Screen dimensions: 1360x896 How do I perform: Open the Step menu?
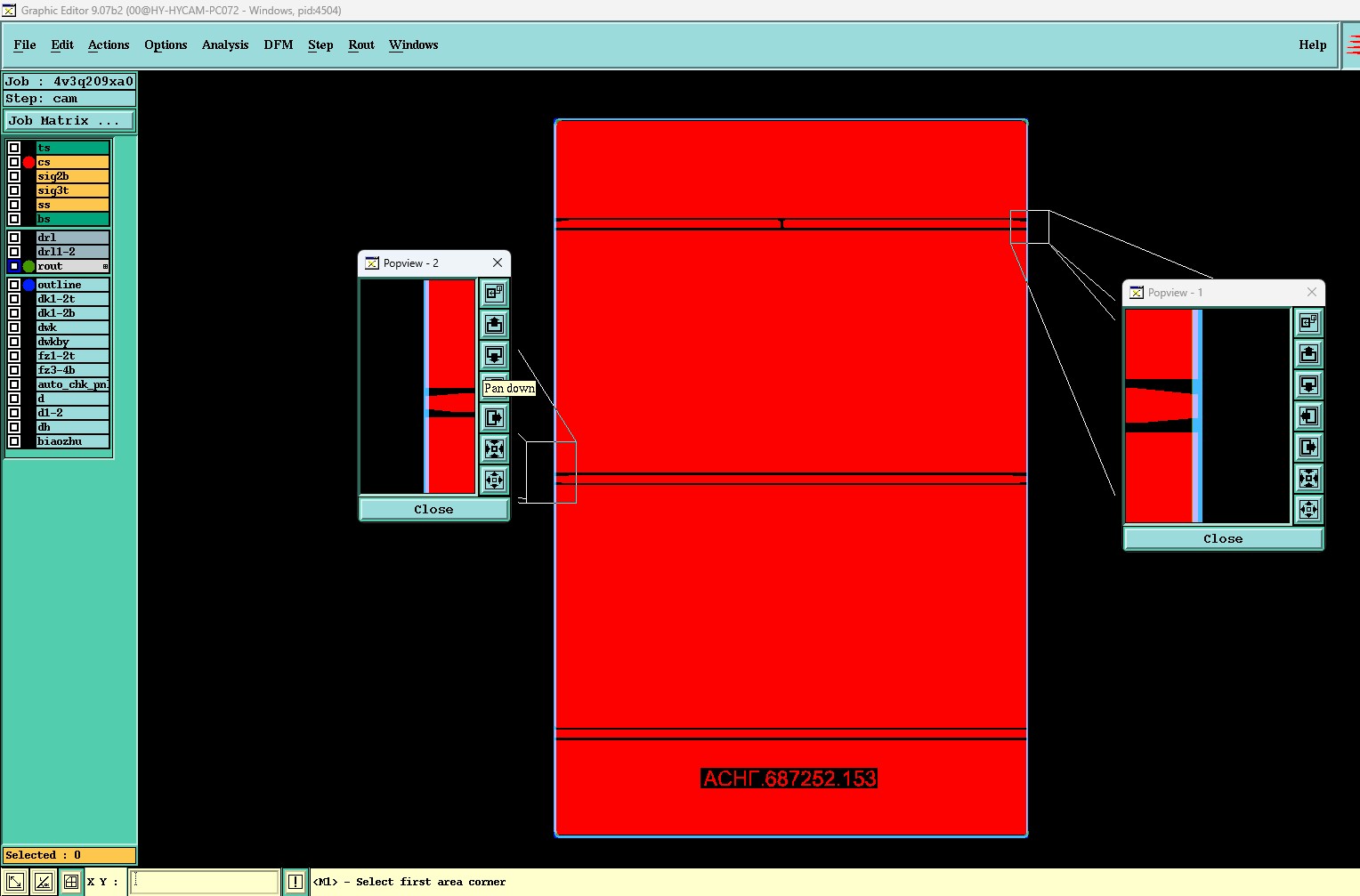coord(320,44)
